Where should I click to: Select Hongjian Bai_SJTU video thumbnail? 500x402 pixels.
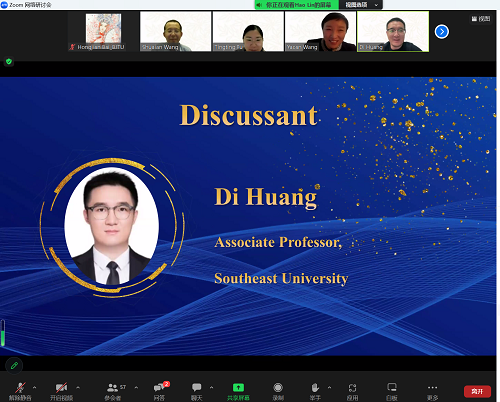pos(103,31)
